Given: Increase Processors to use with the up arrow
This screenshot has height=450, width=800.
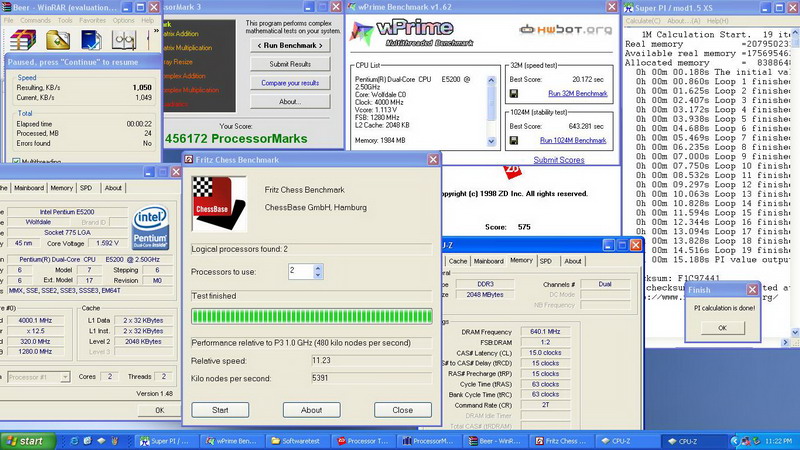Looking at the screenshot, I should [318, 267].
